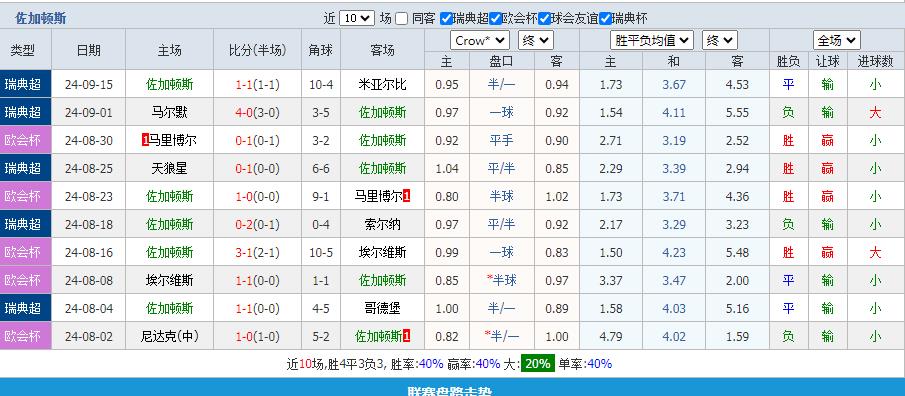Untick the 瑞典杯 filter checkbox
The width and height of the screenshot is (905, 396).
point(605,18)
